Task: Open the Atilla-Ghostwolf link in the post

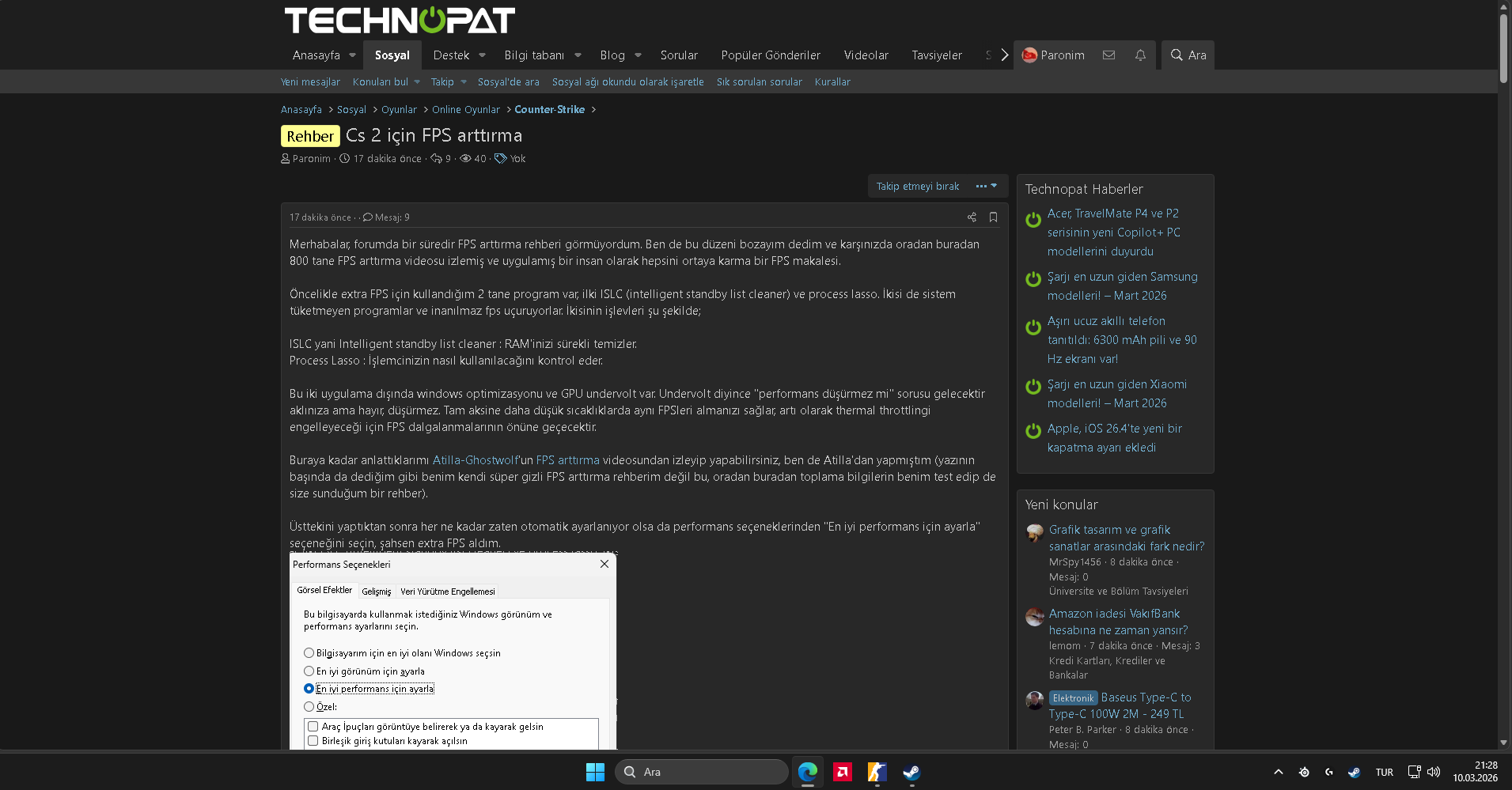Action: [x=476, y=460]
